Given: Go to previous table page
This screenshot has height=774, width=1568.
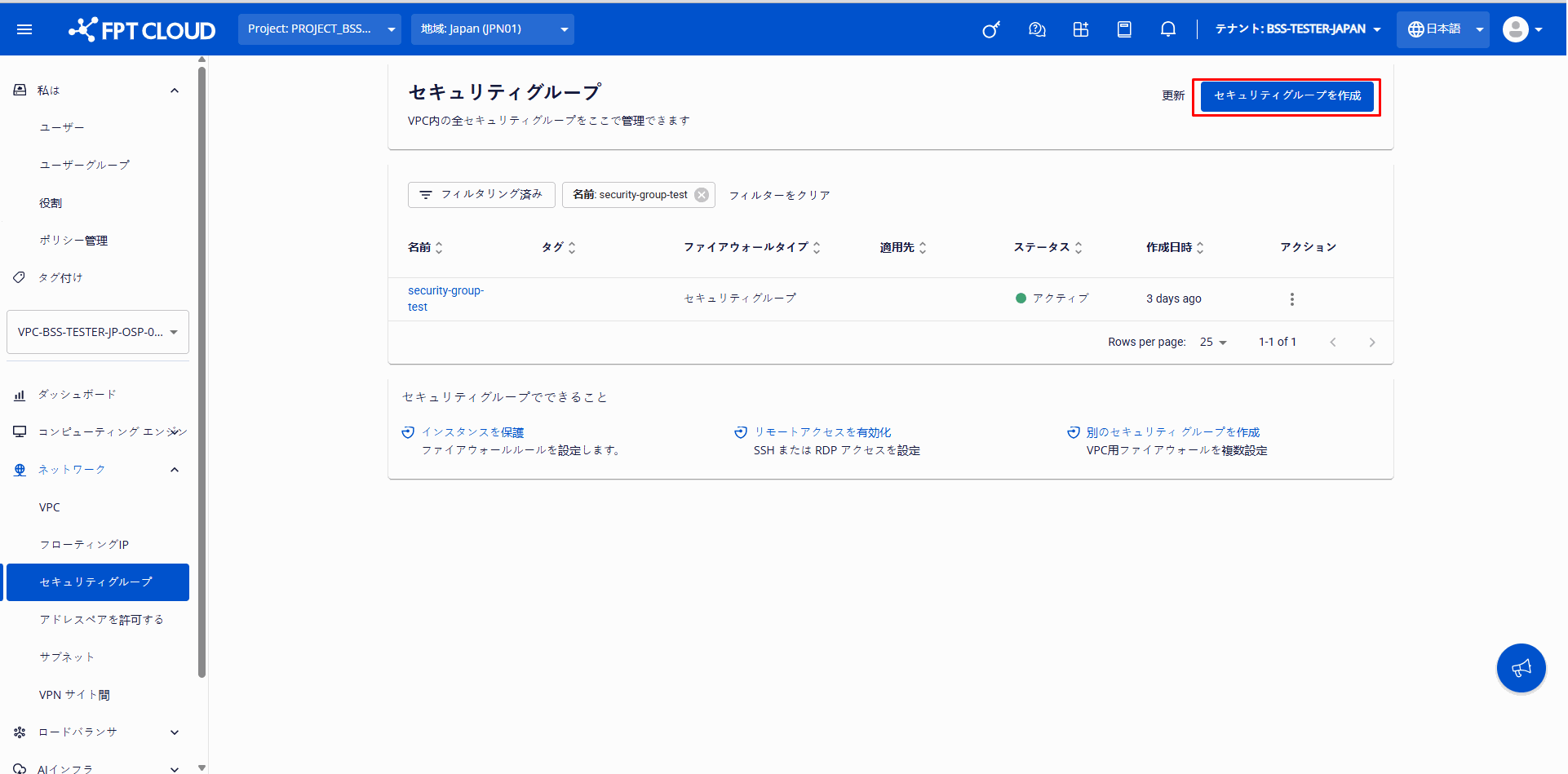Looking at the screenshot, I should pyautogui.click(x=1333, y=343).
